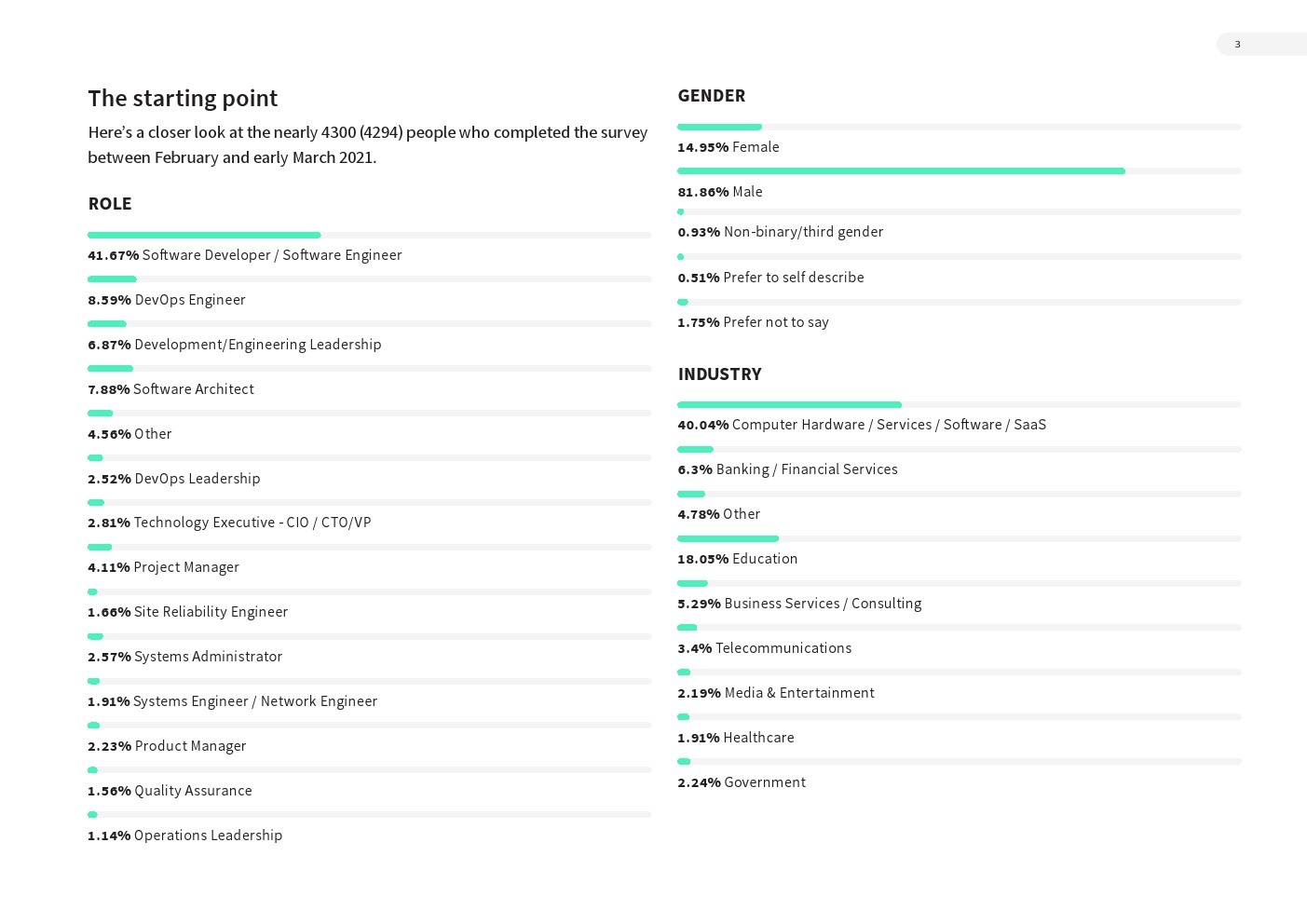The width and height of the screenshot is (1307, 924).
Task: Select the Site Reliability Engineer label
Action: (211, 612)
